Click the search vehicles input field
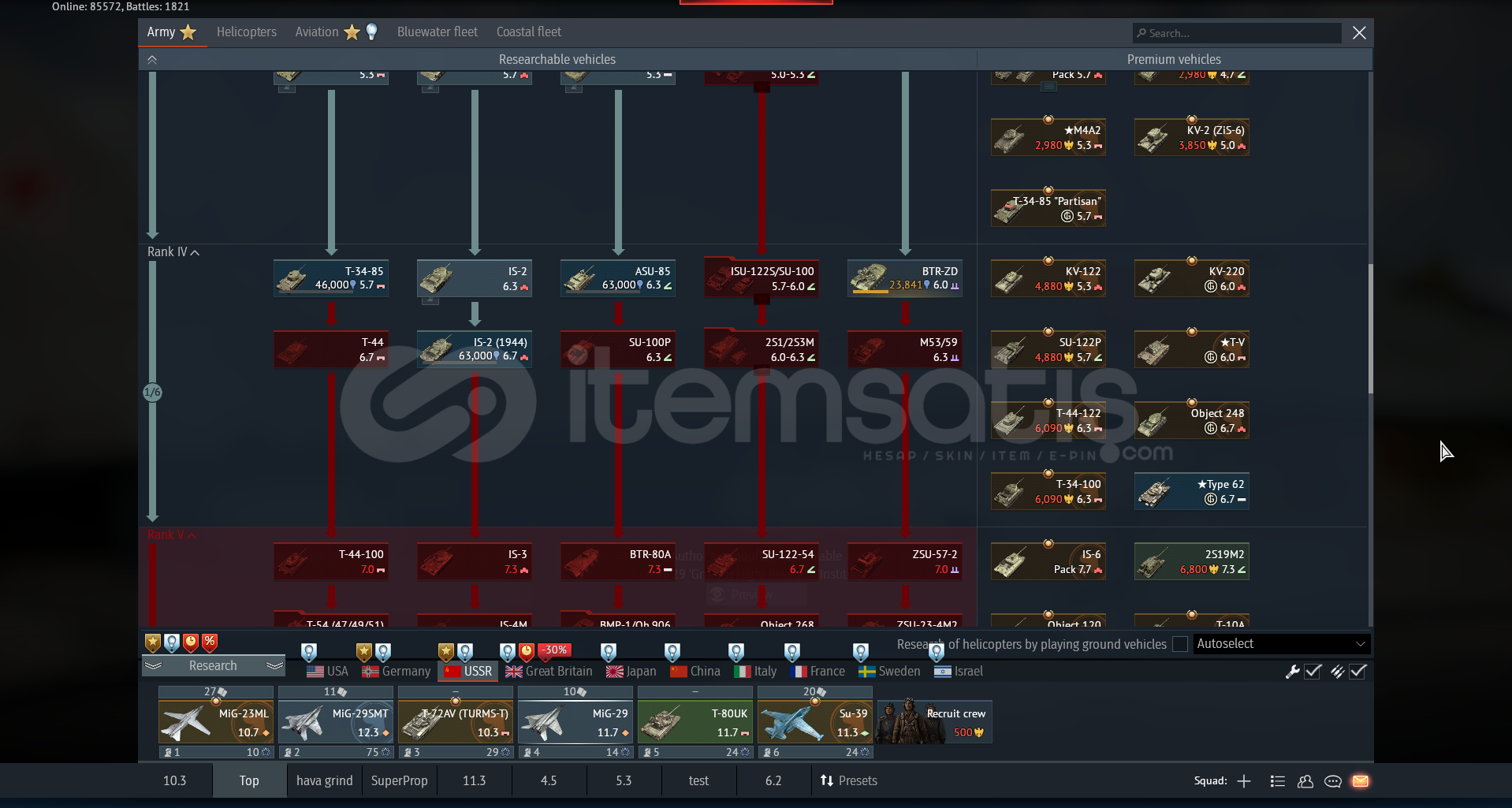Viewport: 1512px width, 808px height. pos(1237,33)
